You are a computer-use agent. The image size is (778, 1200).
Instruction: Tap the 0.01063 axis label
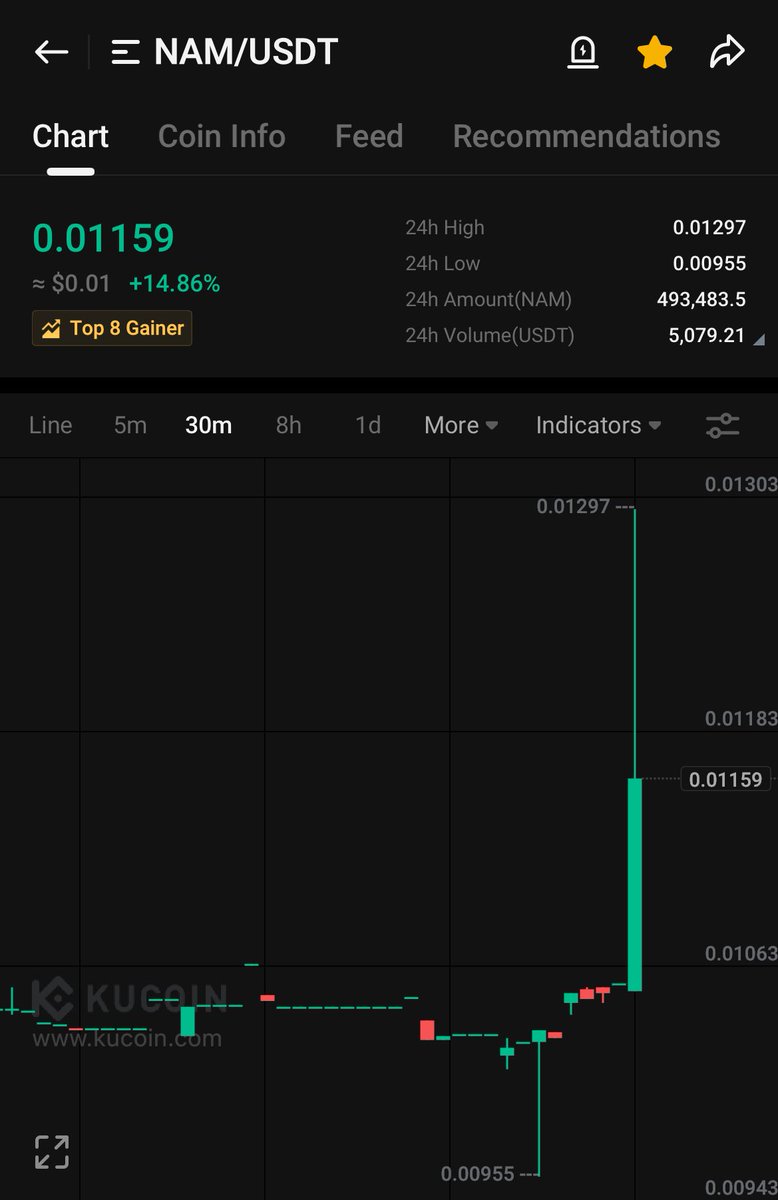coord(741,953)
